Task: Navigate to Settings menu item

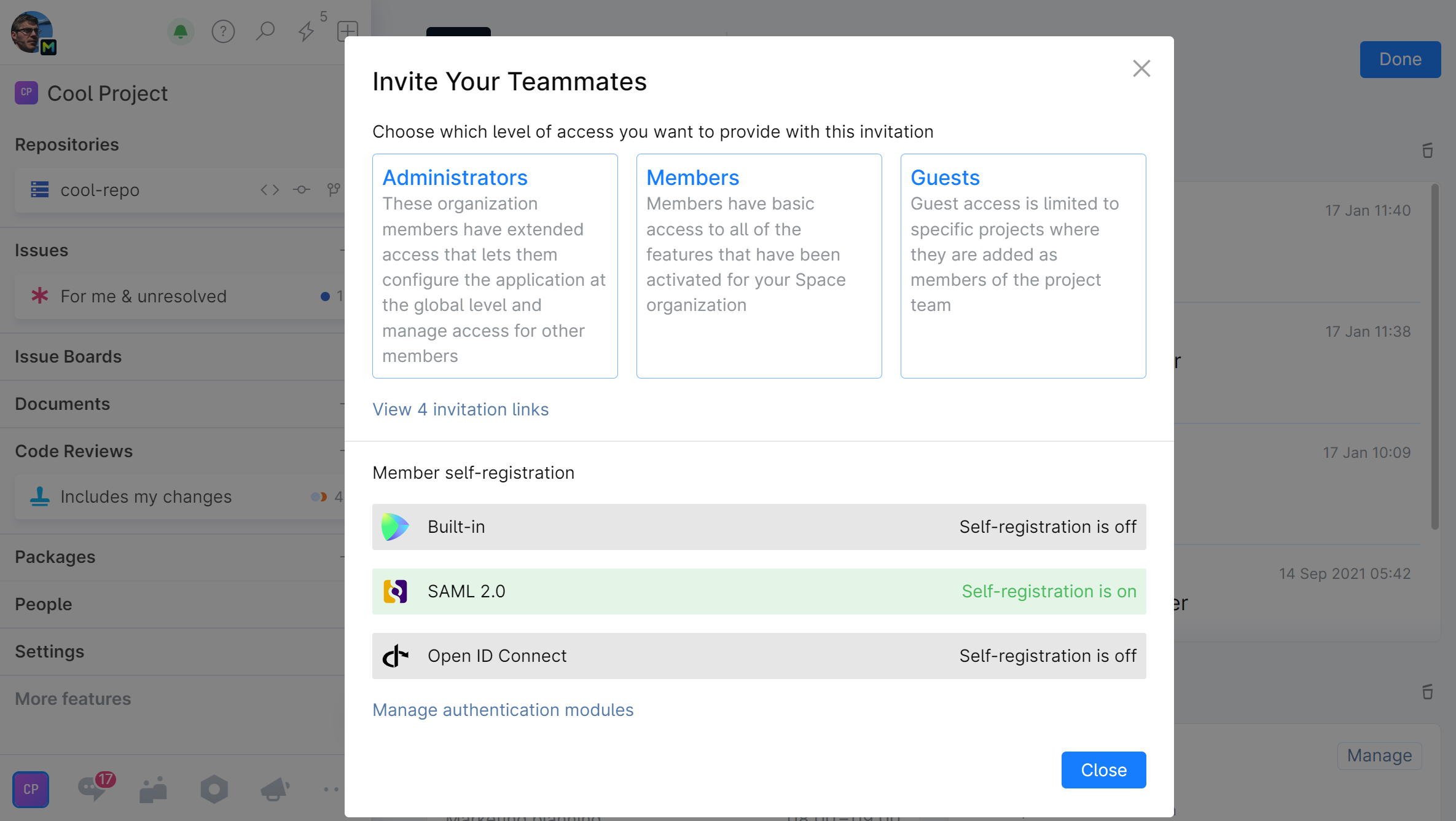Action: click(49, 651)
